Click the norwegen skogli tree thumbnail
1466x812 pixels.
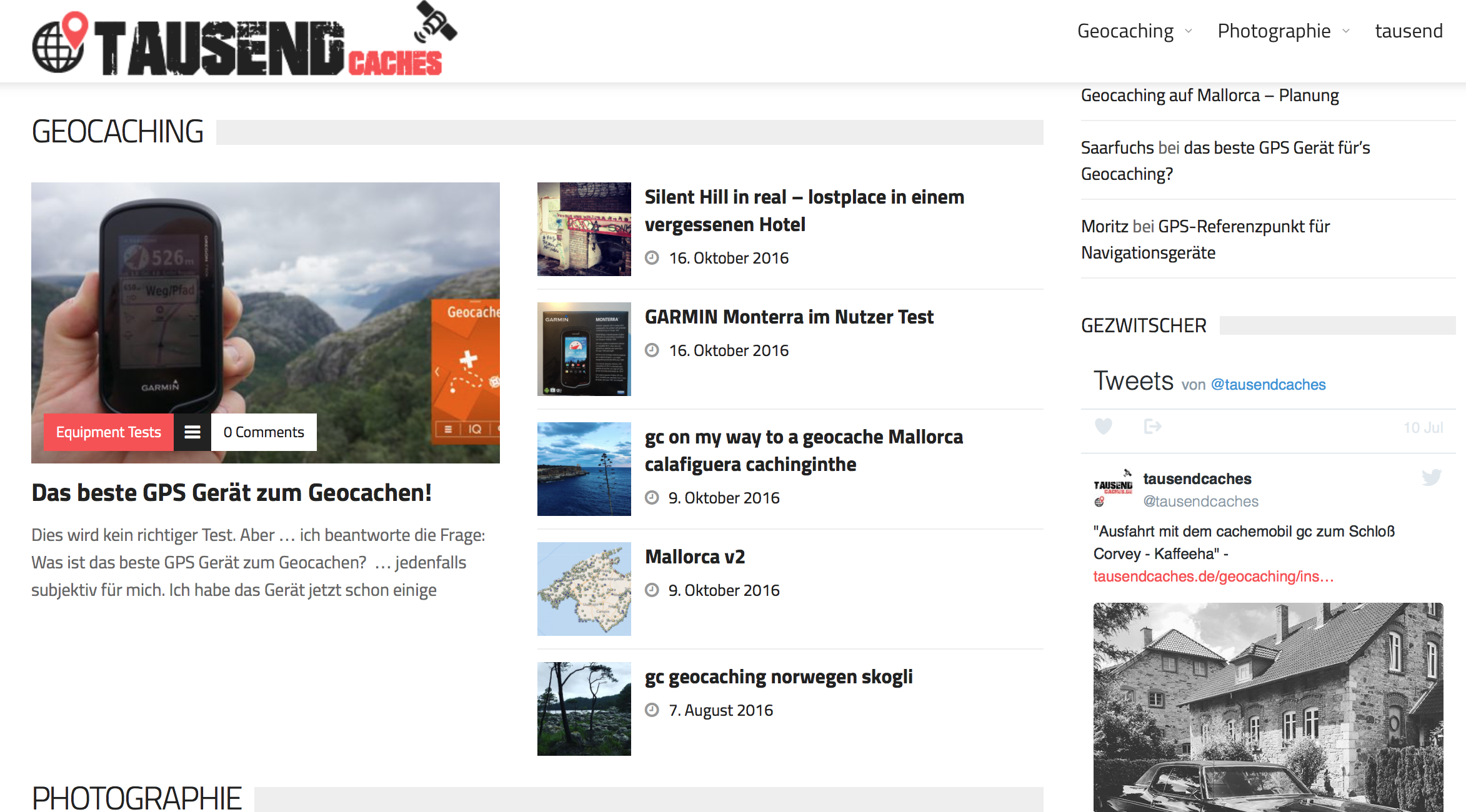pyautogui.click(x=584, y=709)
